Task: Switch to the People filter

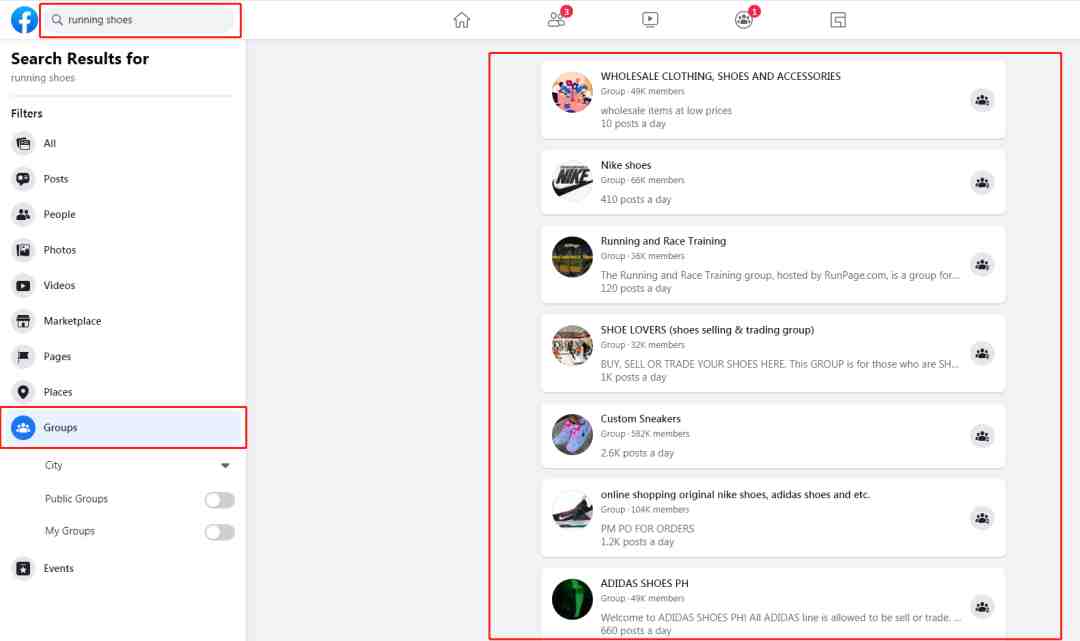Action: click(123, 214)
